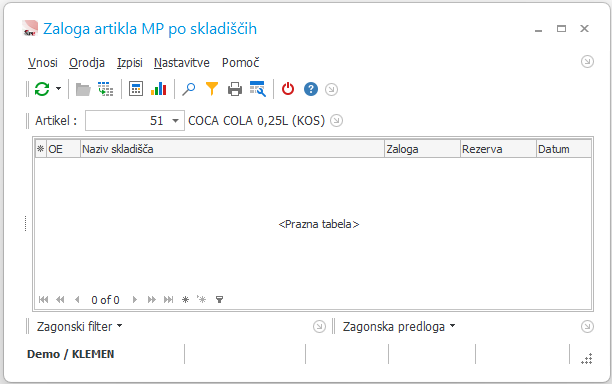Expand the Artikel combo box dropdown

(176, 121)
